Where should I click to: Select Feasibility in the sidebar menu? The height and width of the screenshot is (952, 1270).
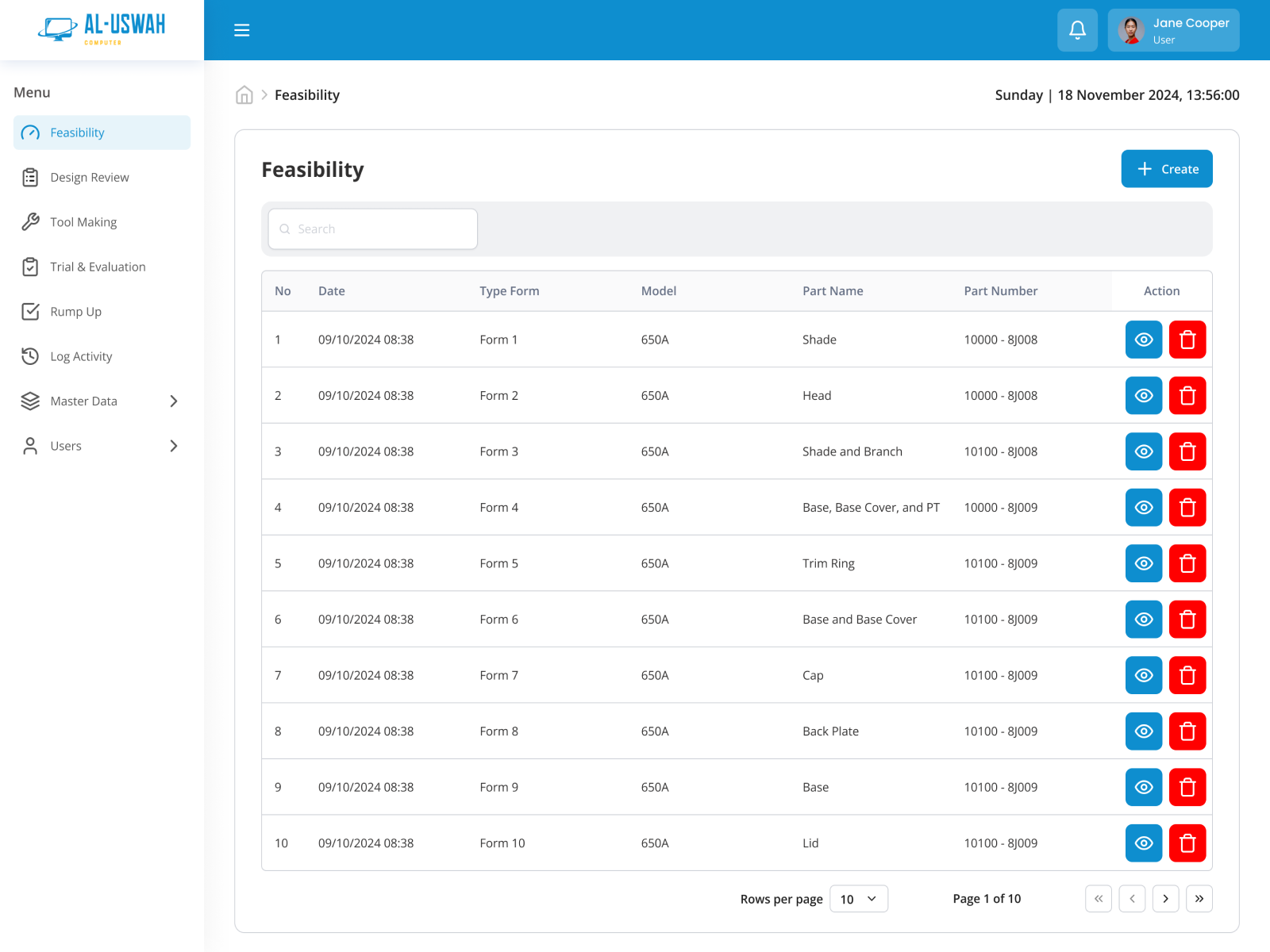pos(77,132)
